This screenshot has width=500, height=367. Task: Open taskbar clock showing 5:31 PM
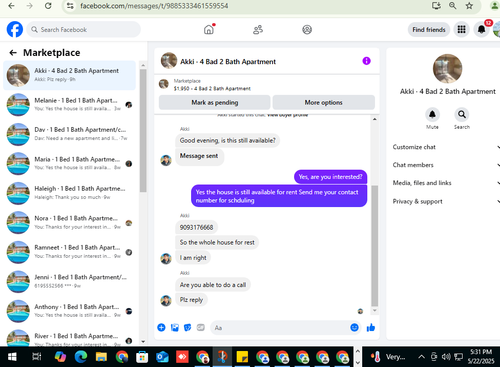(x=481, y=356)
